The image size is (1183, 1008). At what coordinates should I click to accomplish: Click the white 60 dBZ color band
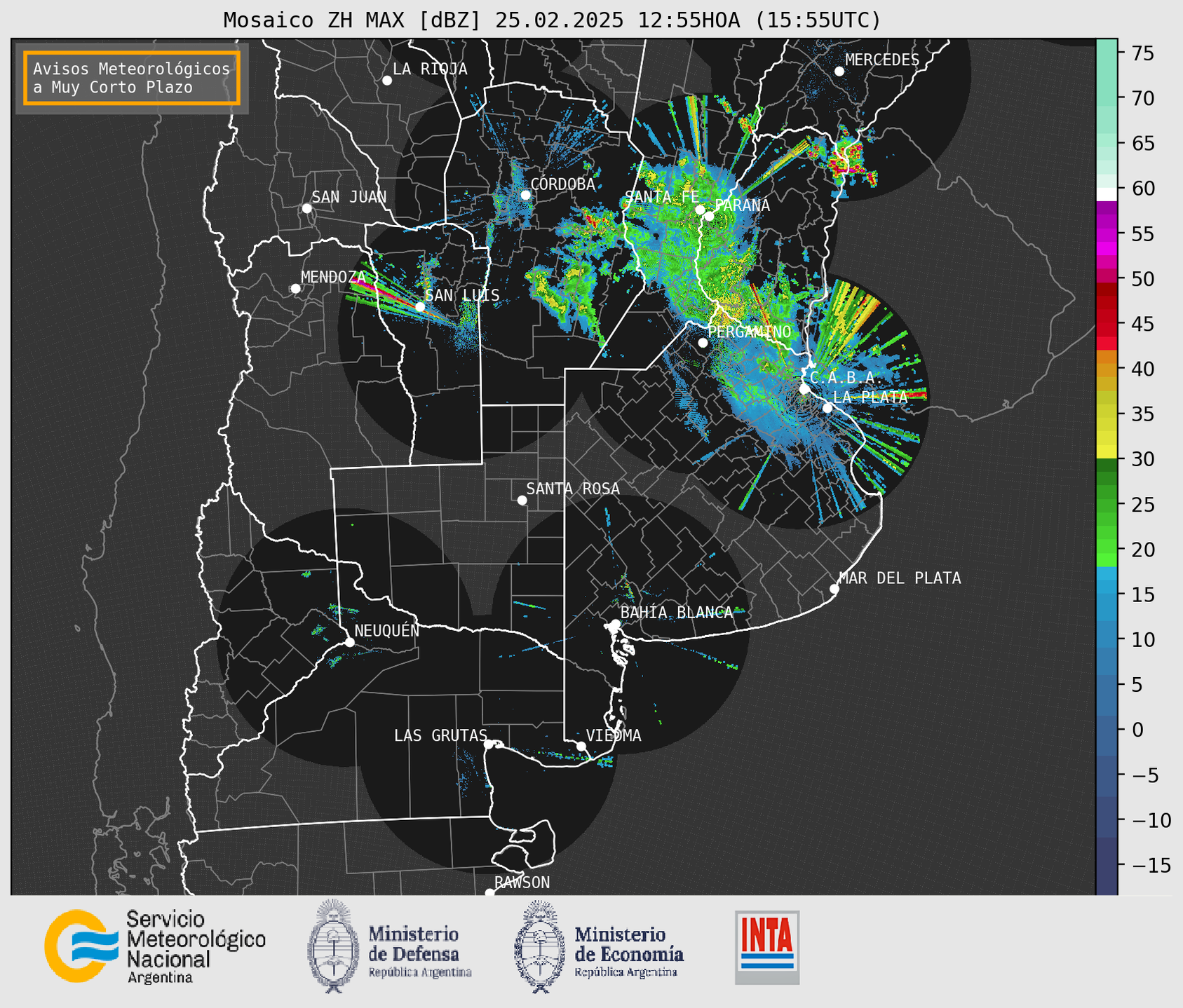(1107, 194)
